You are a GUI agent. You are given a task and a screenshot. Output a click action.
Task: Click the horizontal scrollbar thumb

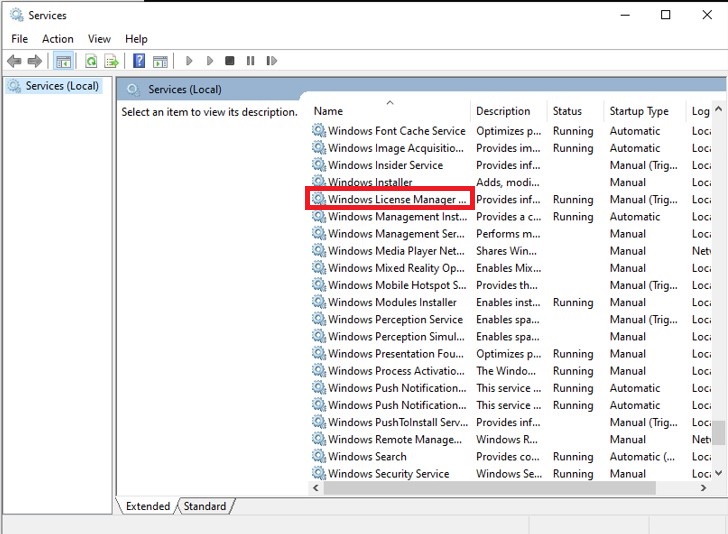tap(489, 488)
